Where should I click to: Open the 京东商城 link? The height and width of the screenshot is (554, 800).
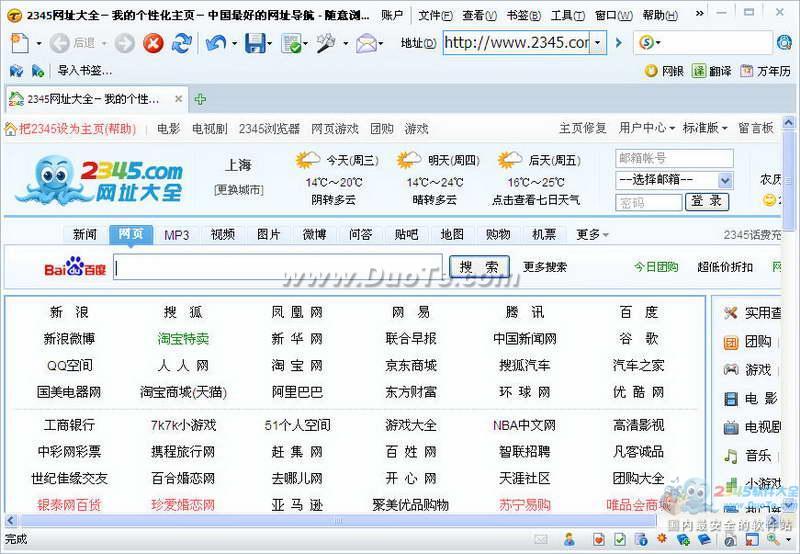411,365
